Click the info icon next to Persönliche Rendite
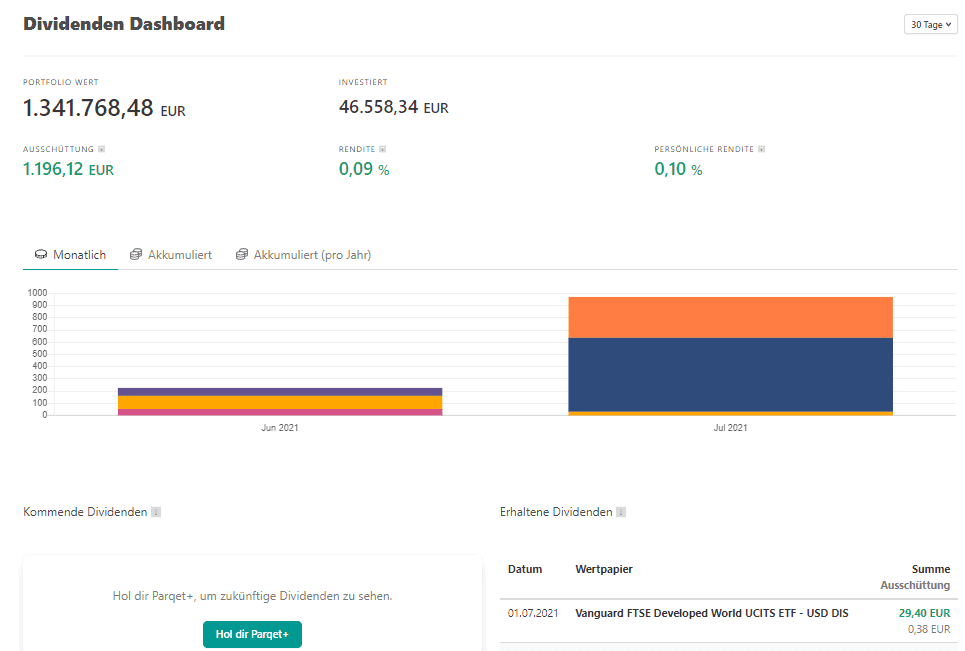The image size is (965, 651). [x=762, y=150]
